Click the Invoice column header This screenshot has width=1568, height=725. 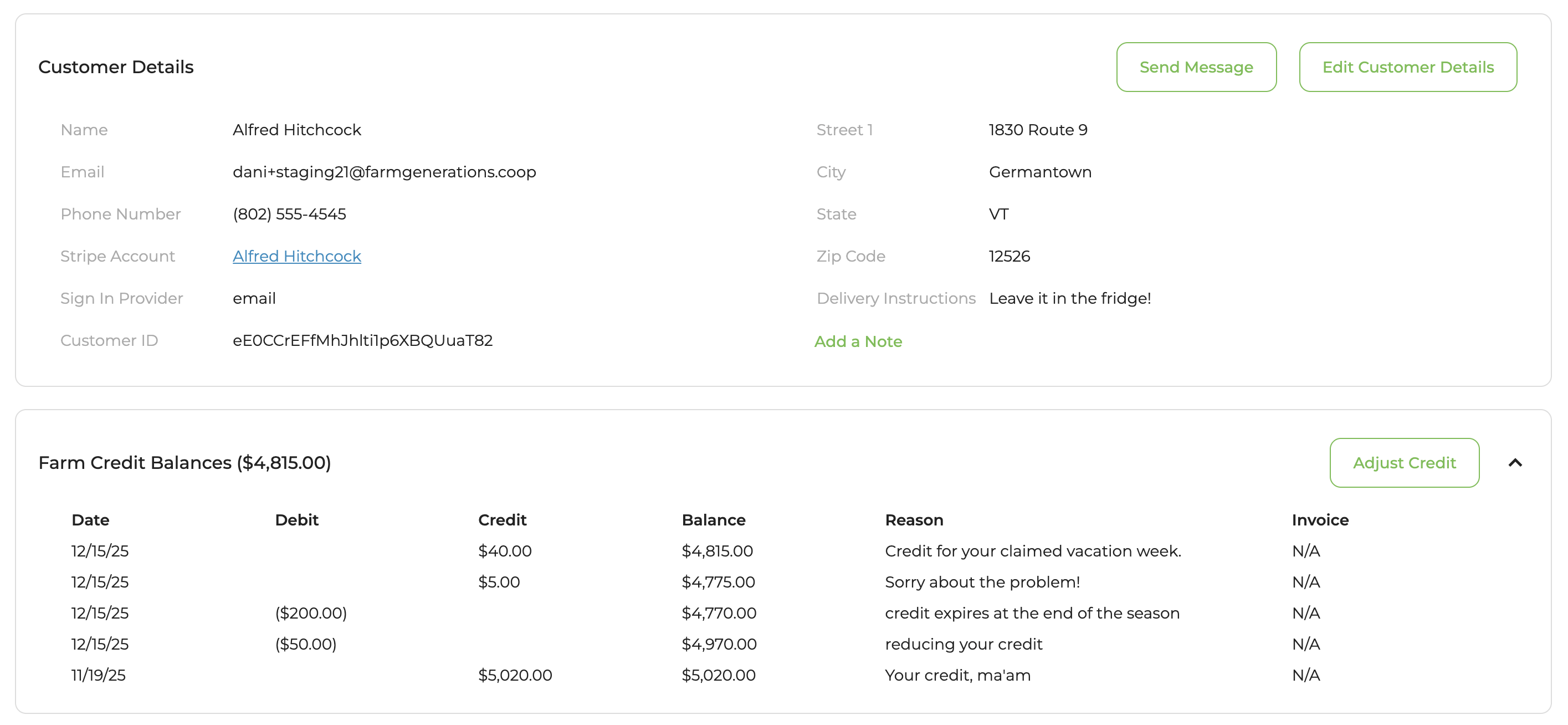pyautogui.click(x=1320, y=520)
